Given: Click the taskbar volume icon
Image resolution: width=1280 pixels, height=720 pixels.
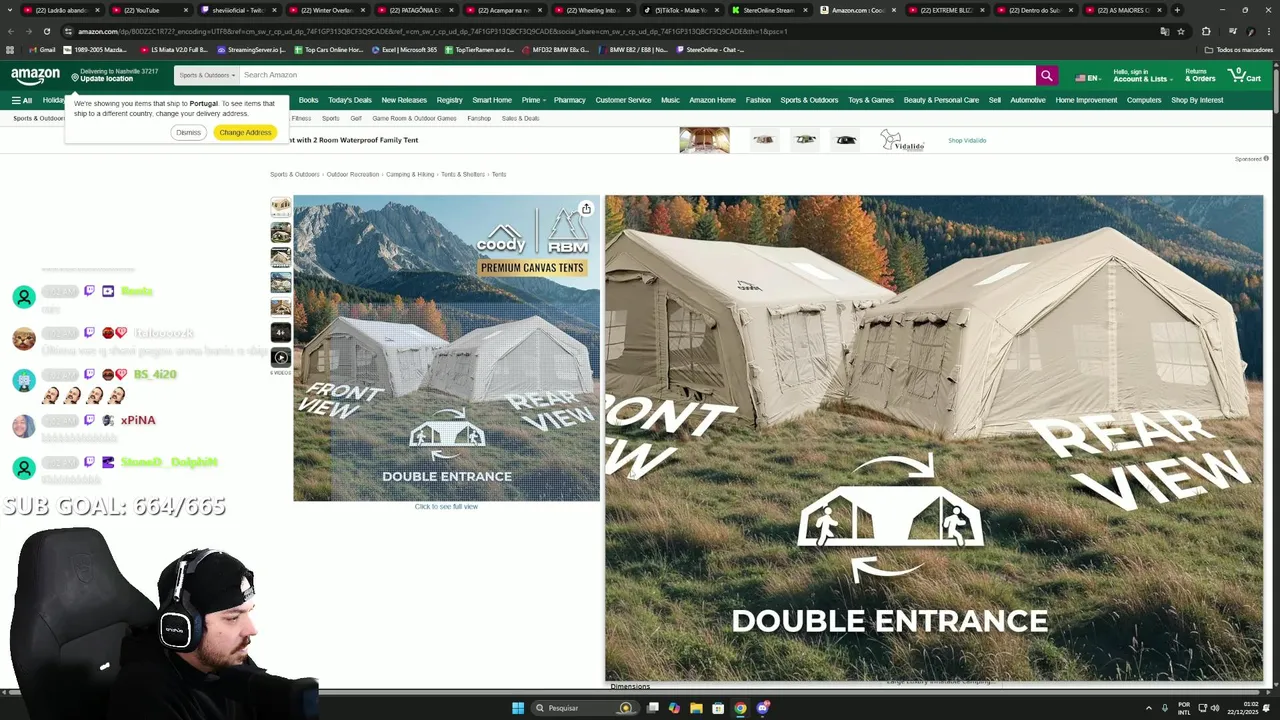Looking at the screenshot, I should pos(1215,708).
